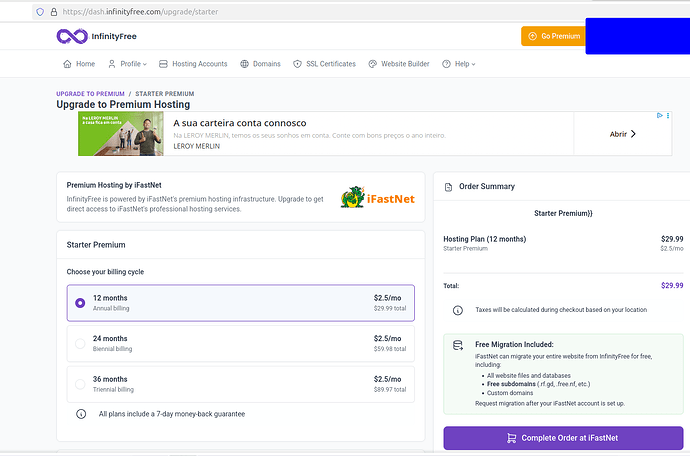690x456 pixels.
Task: Click the Domains globe icon
Action: pos(244,64)
